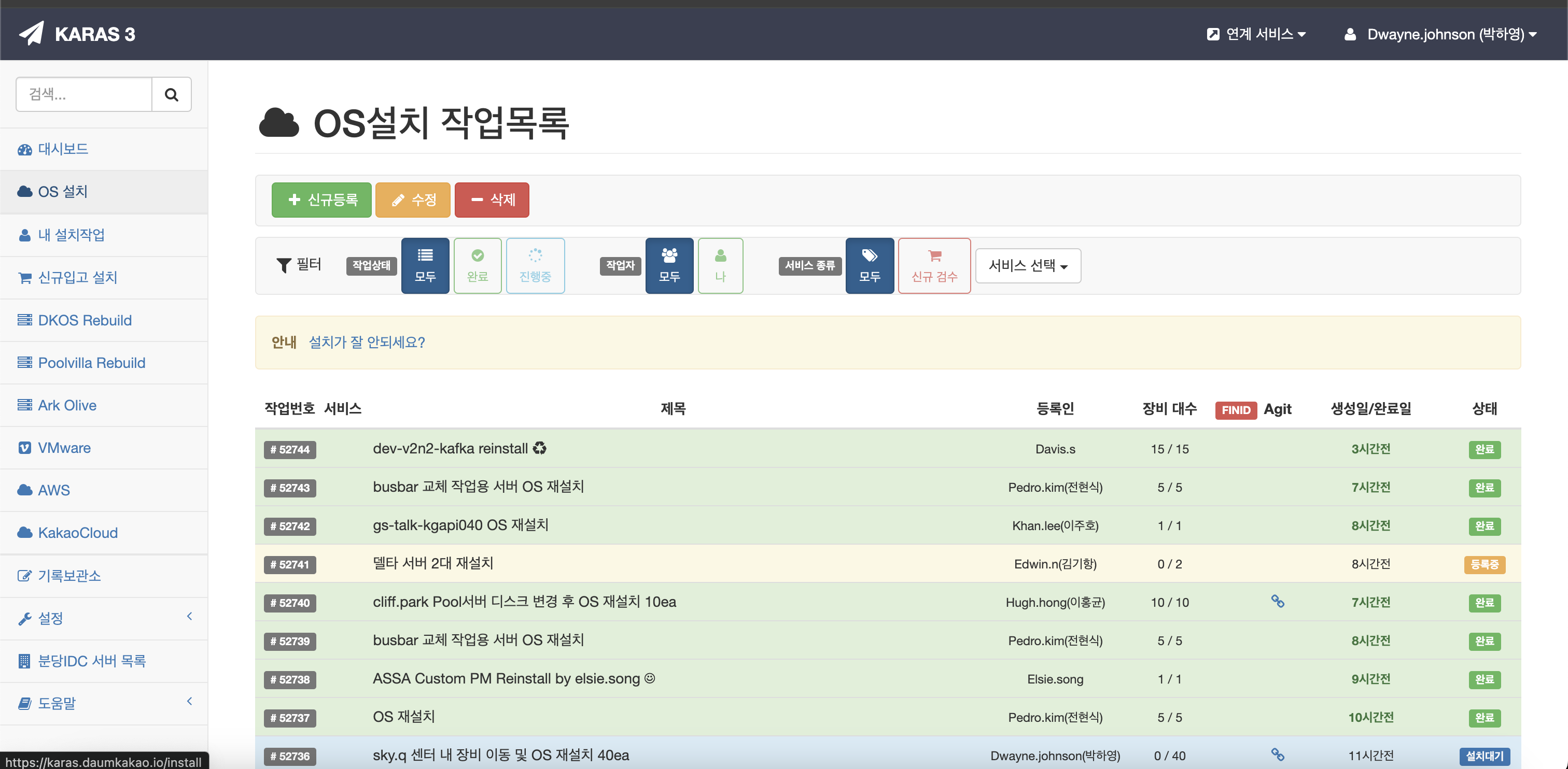The height and width of the screenshot is (769, 1568).
Task: Click the search magnifier button
Action: click(x=172, y=94)
